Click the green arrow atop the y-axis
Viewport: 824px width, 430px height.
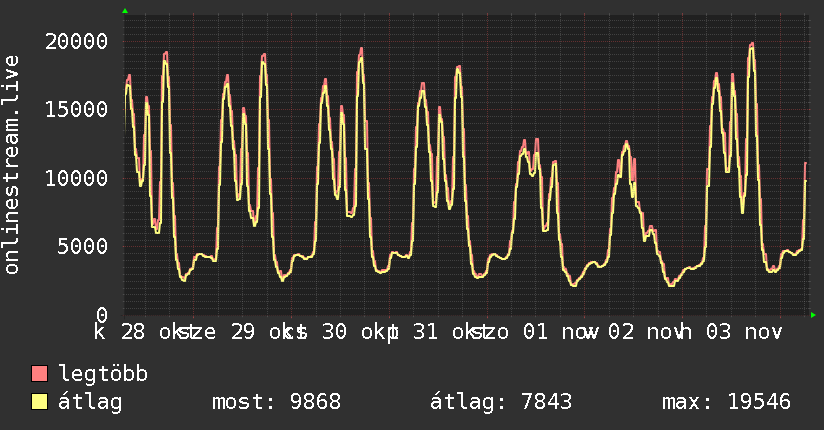click(125, 11)
